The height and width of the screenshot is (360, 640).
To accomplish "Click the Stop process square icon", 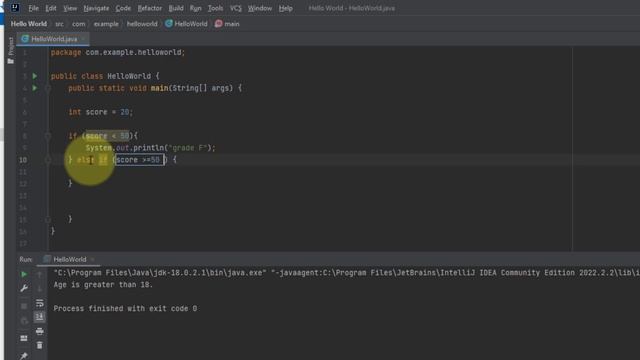I will (x=24, y=306).
